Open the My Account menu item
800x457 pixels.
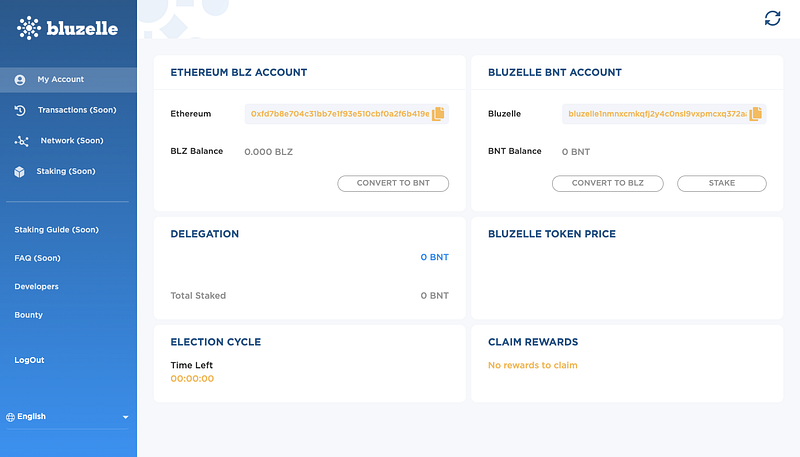point(61,79)
